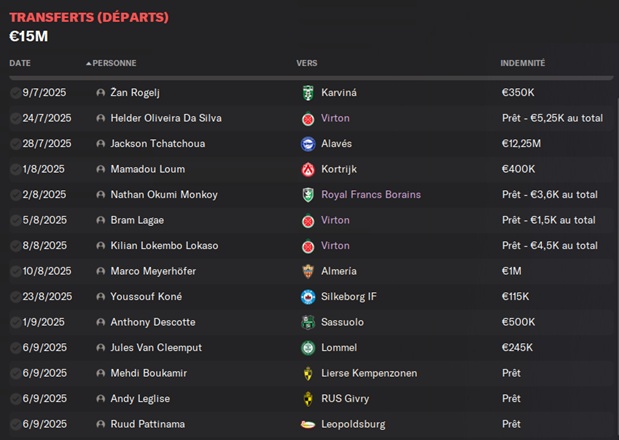Click the Karviná club badge icon
The height and width of the screenshot is (440, 619).
click(308, 93)
